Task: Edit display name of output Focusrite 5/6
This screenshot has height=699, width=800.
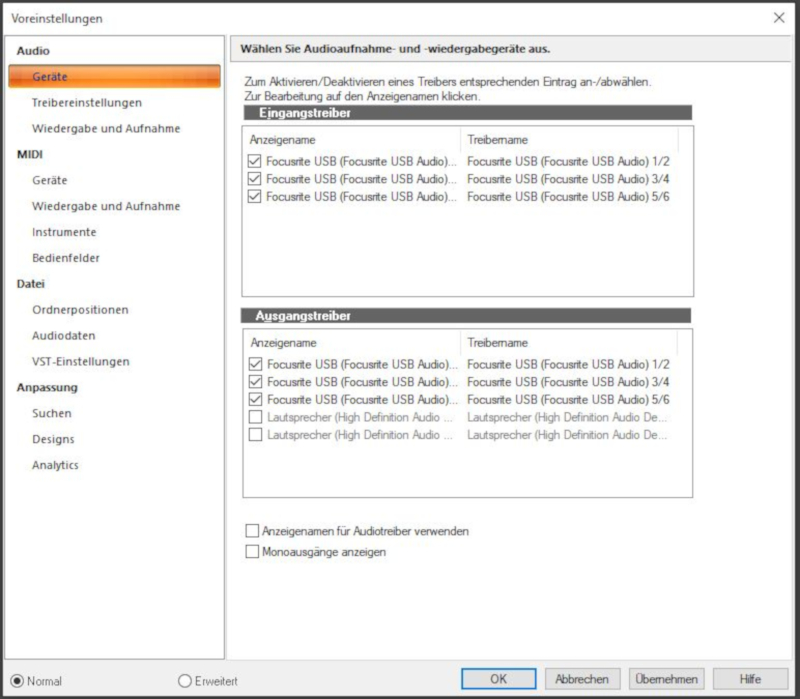Action: point(362,400)
